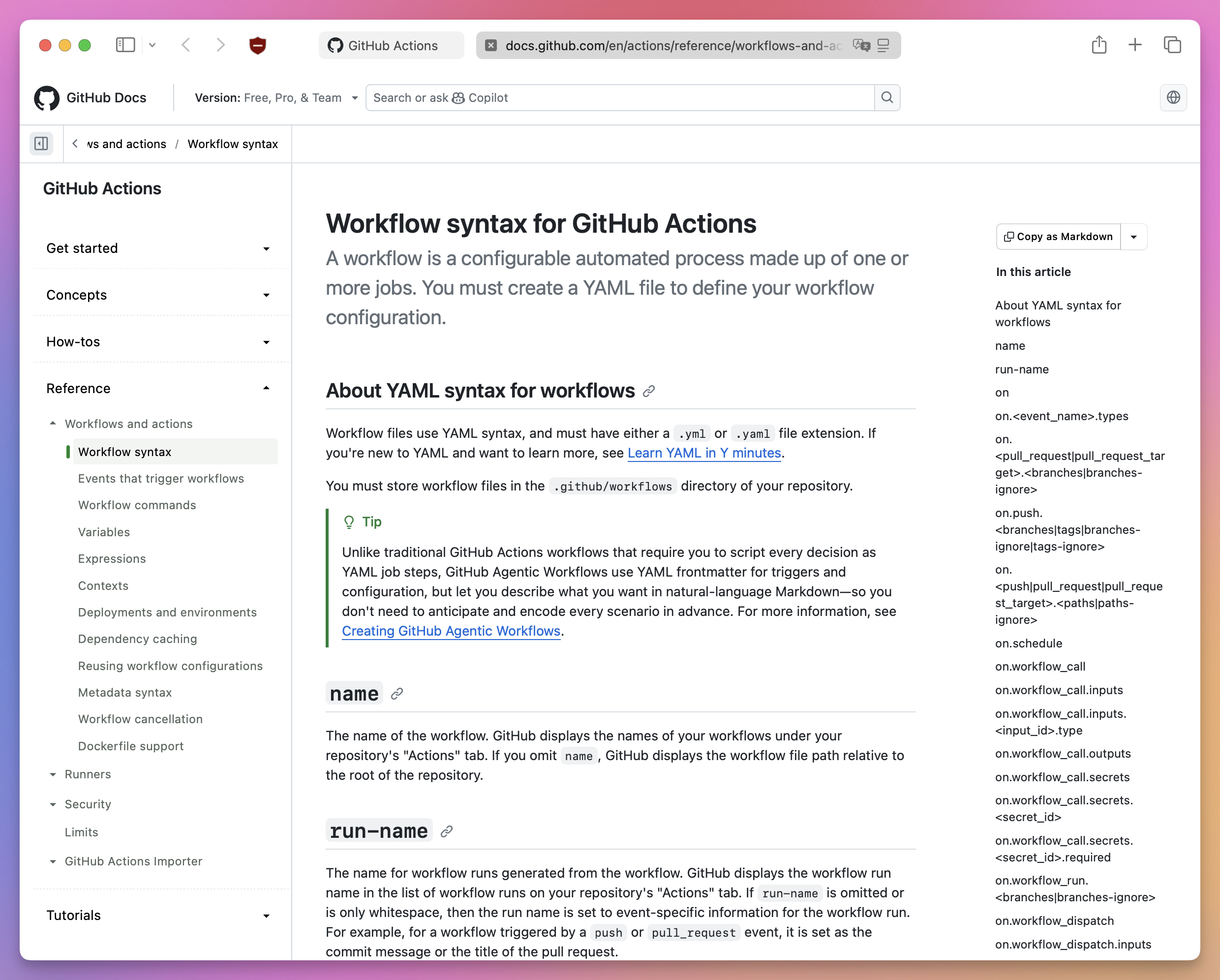Collapse the docs sidebar panel icon

(x=41, y=144)
